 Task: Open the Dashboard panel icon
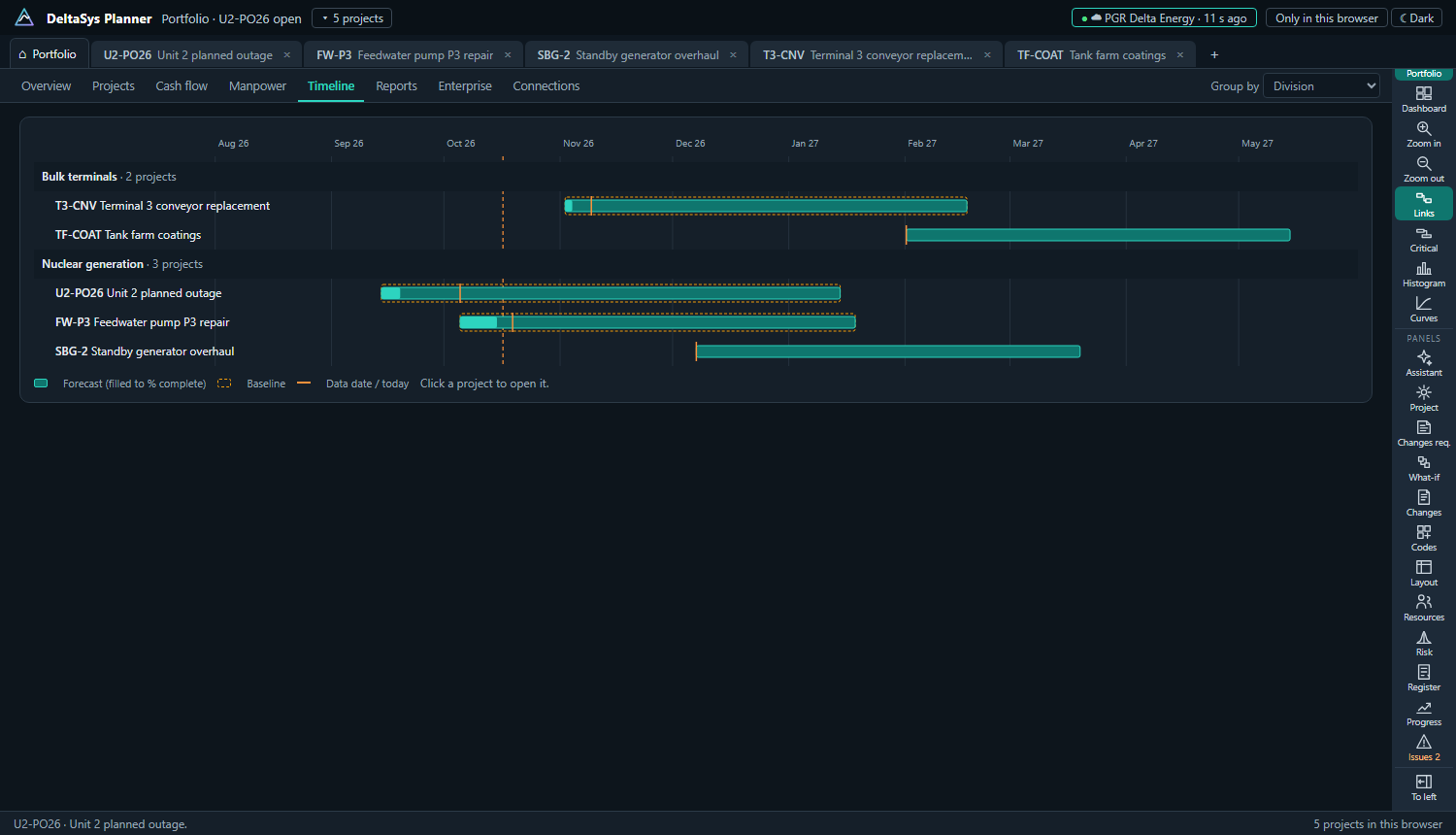[1424, 99]
